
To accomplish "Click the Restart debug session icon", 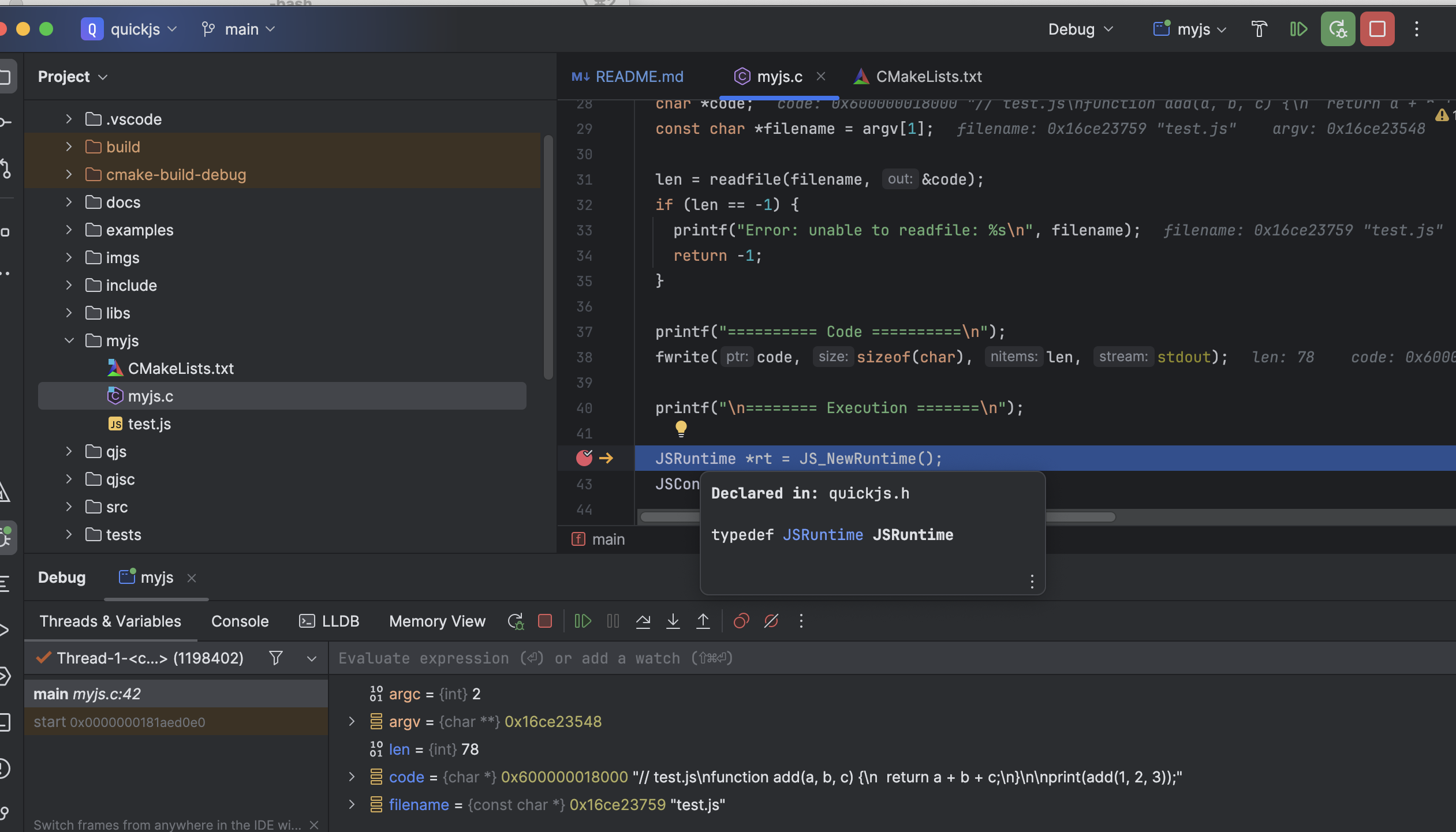I will click(x=515, y=621).
